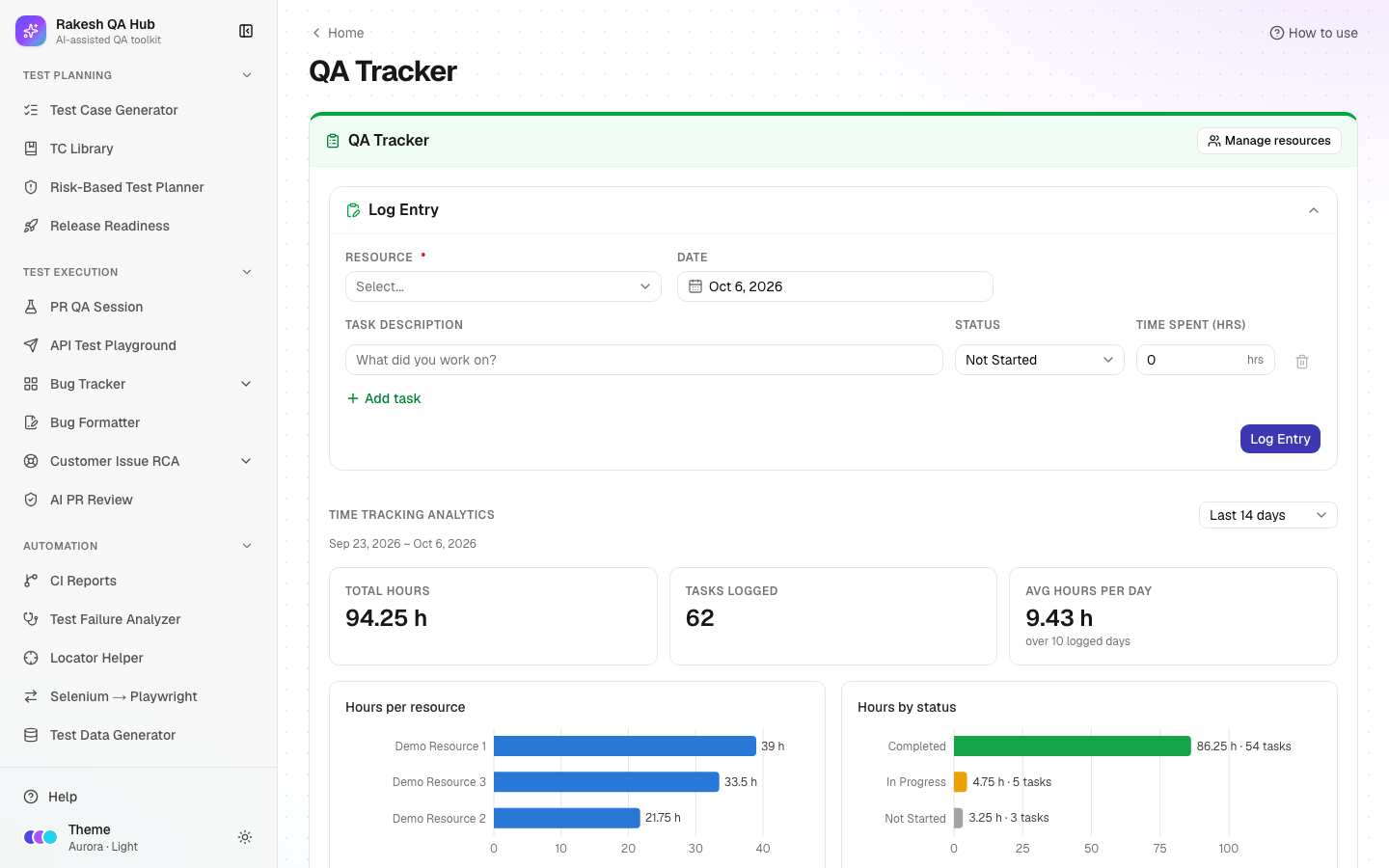Click the Customer Issue RCA icon
Screen dimensions: 1389x868
pos(31,461)
